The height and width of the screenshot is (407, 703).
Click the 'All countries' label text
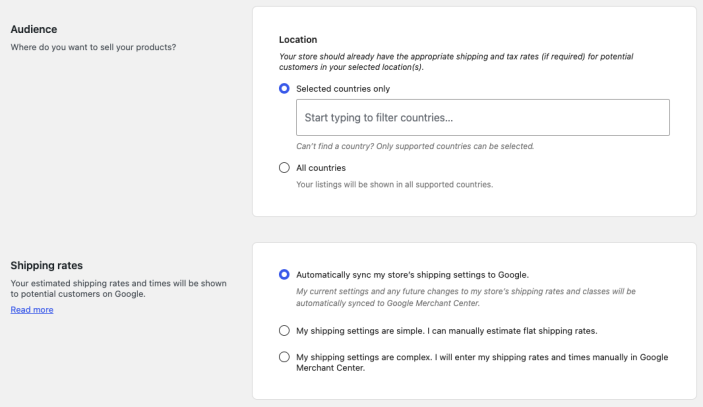(321, 168)
